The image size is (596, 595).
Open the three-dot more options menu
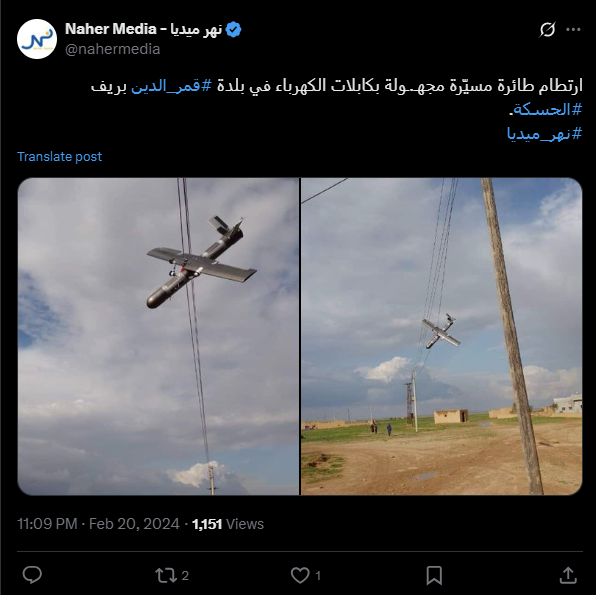[x=573, y=29]
